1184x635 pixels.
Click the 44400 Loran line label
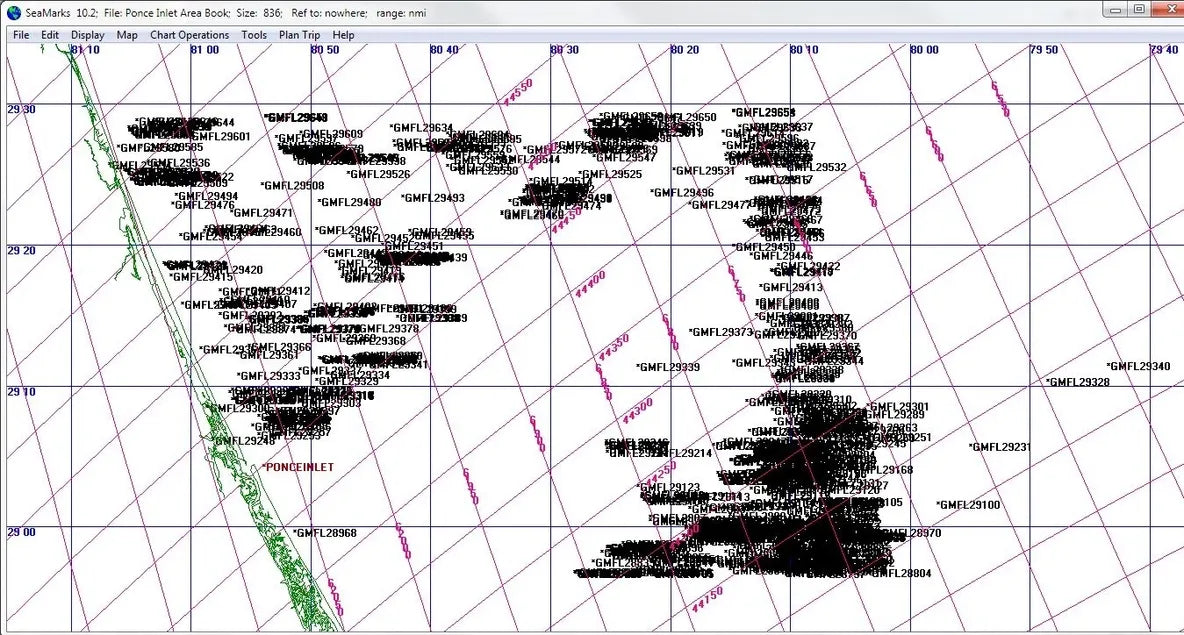590,285
